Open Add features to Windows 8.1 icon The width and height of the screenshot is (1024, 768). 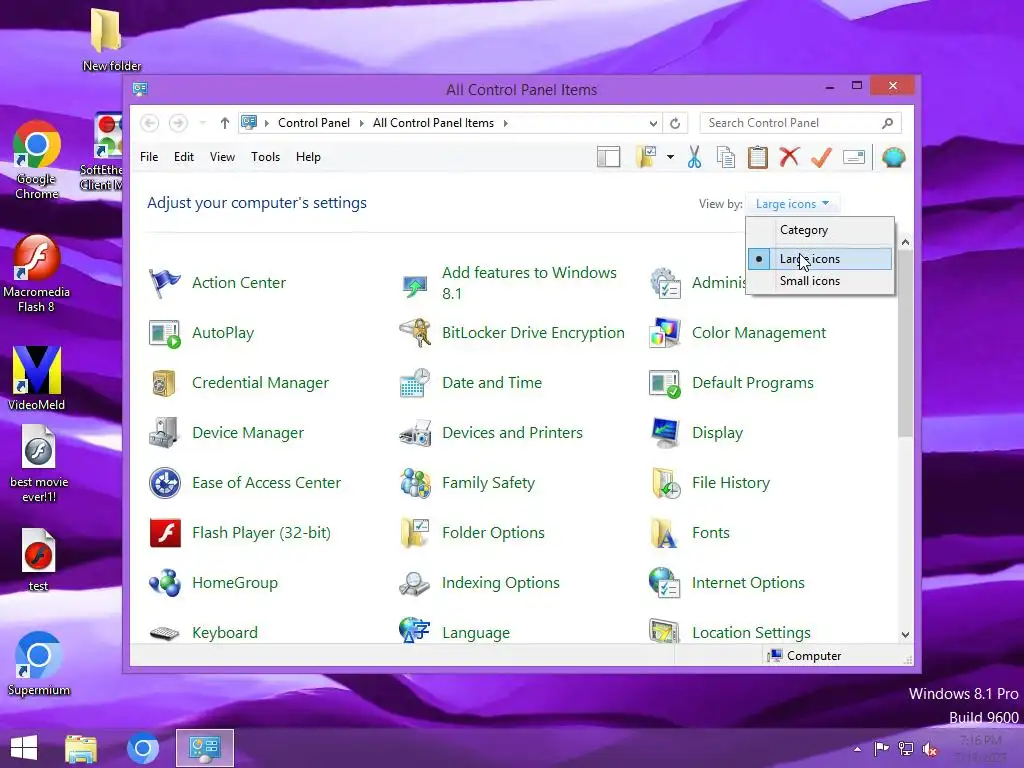coord(415,285)
